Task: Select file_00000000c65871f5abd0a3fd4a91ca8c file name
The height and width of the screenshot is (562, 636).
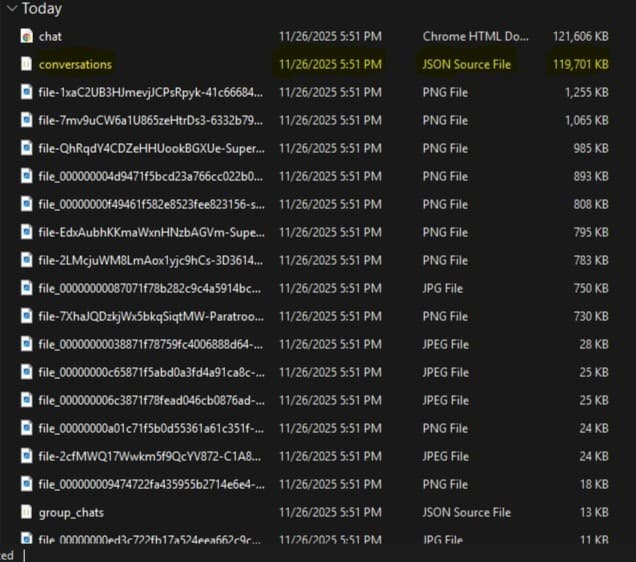Action: pyautogui.click(x=151, y=372)
